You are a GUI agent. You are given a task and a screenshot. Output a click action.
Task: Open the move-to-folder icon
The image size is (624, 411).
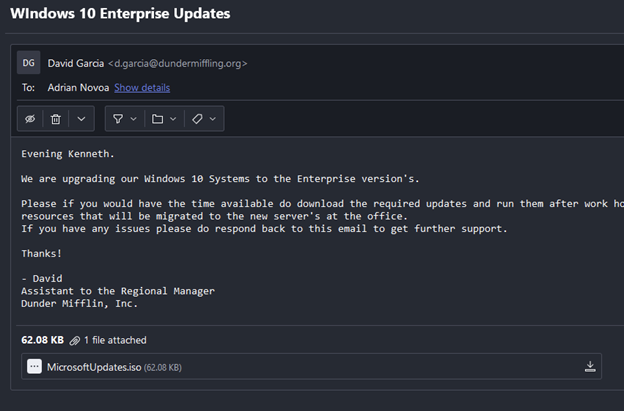[x=158, y=119]
